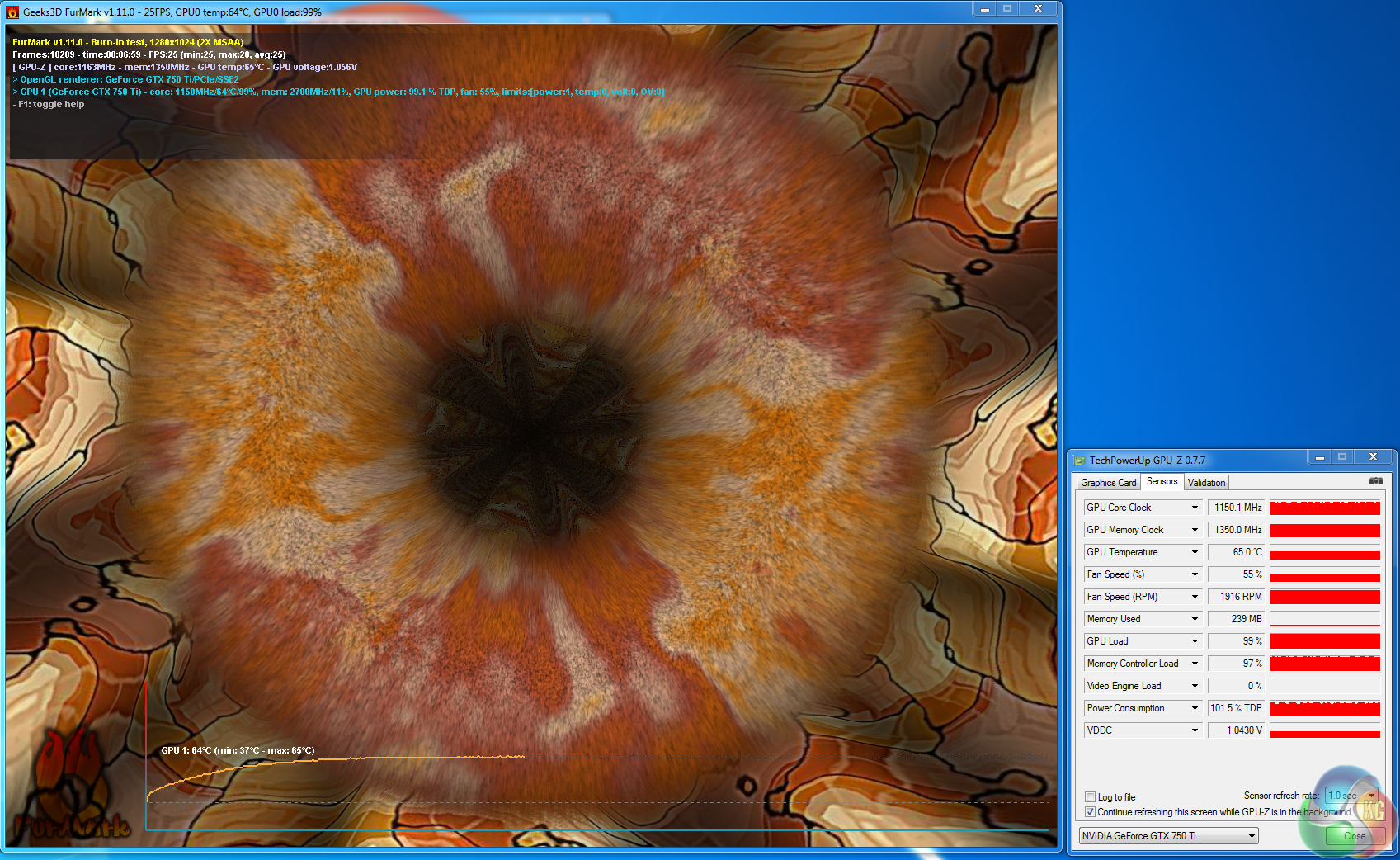Minimize the FurMark window

tap(984, 9)
